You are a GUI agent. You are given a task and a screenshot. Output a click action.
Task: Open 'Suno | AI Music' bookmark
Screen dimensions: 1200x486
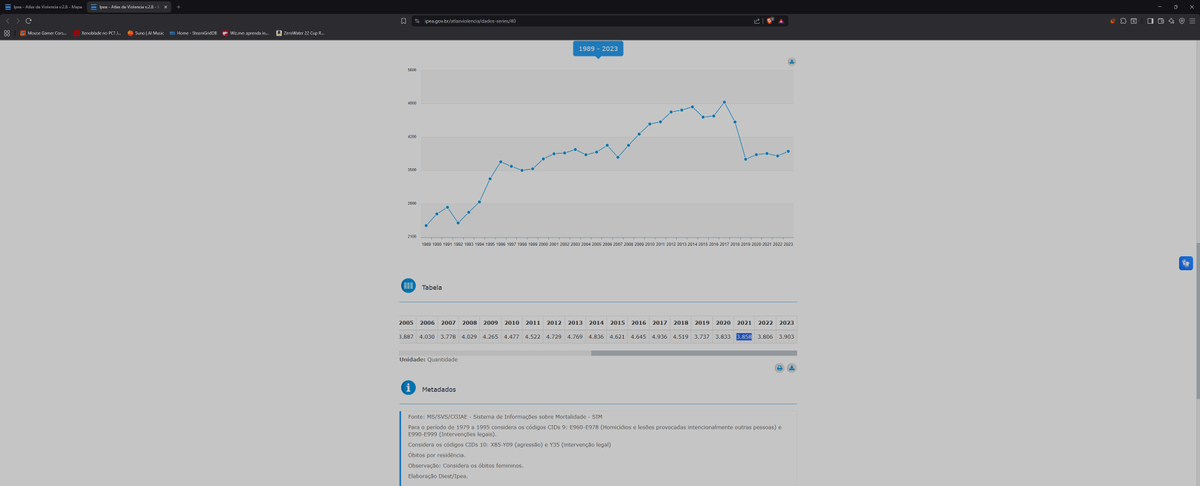(x=146, y=33)
